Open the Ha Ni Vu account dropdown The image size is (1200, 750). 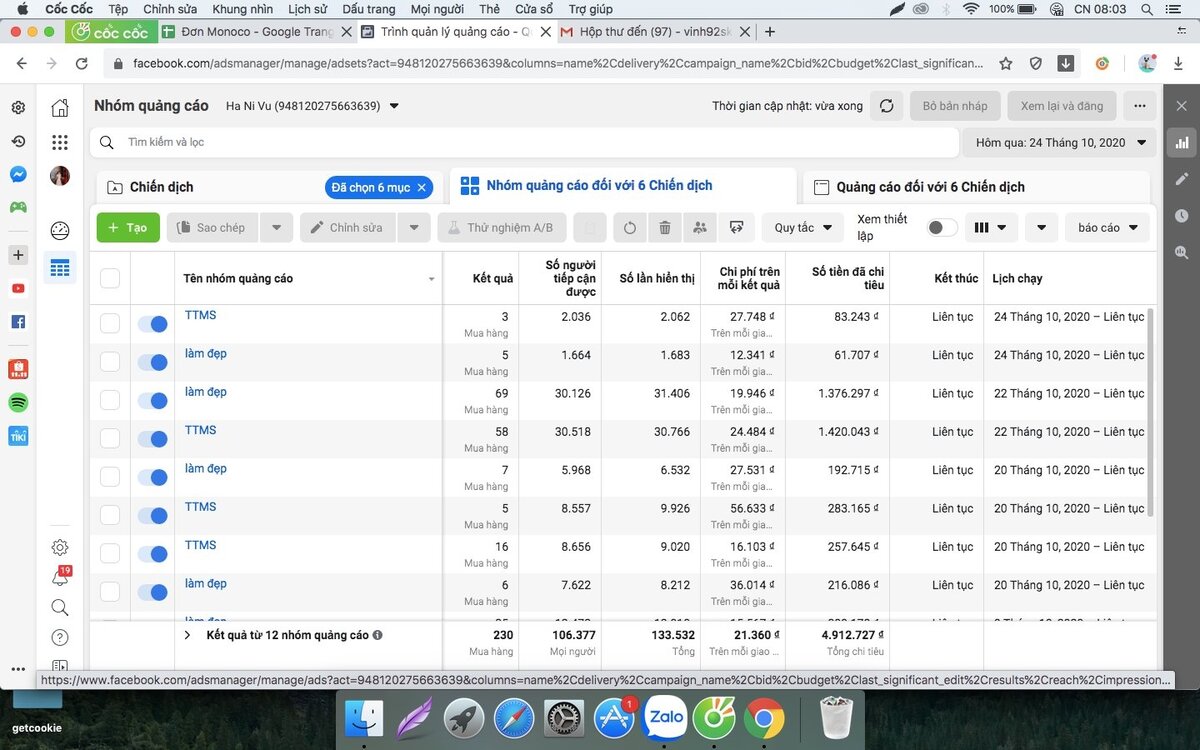312,106
